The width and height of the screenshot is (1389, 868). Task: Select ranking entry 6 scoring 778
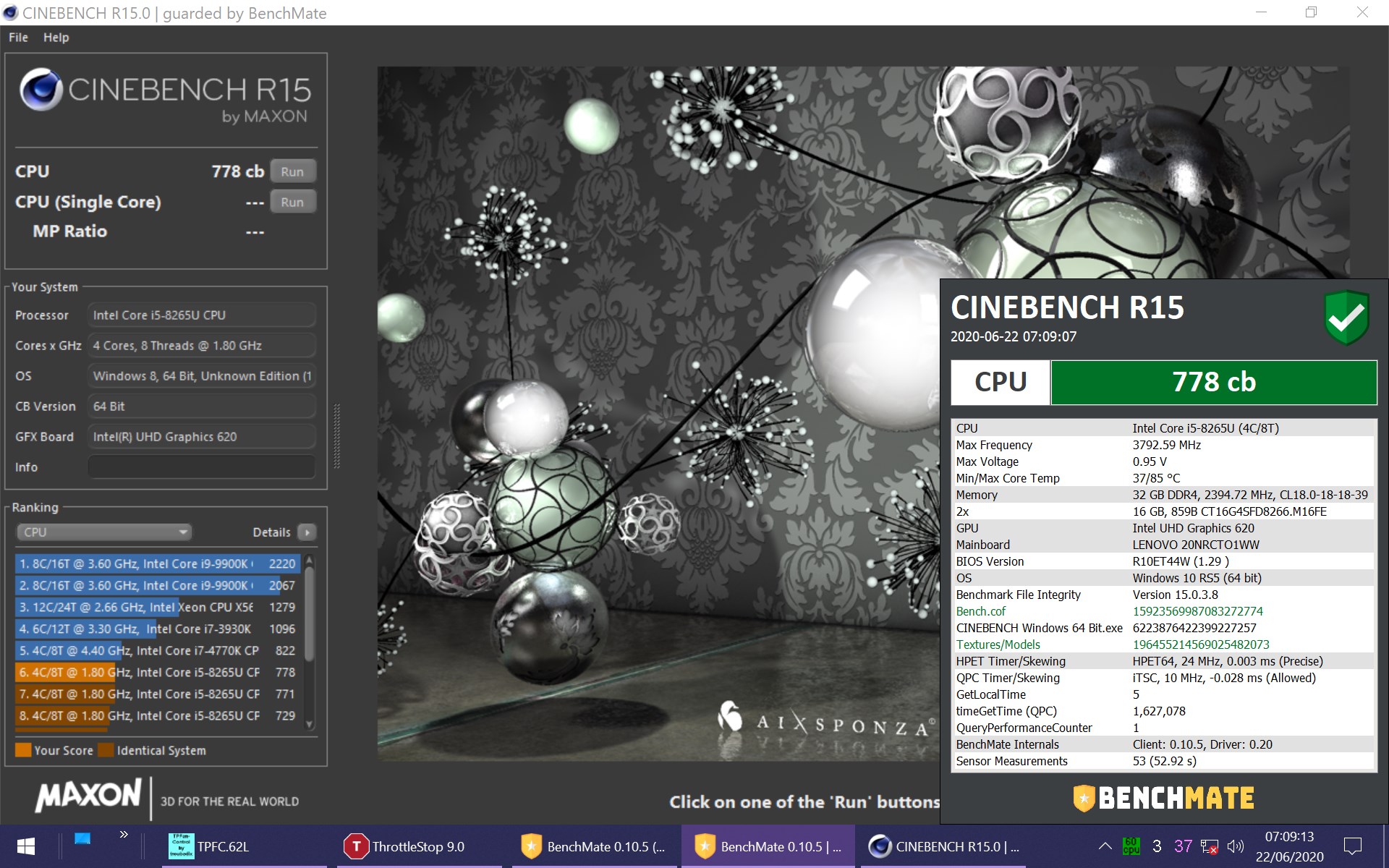coord(157,672)
